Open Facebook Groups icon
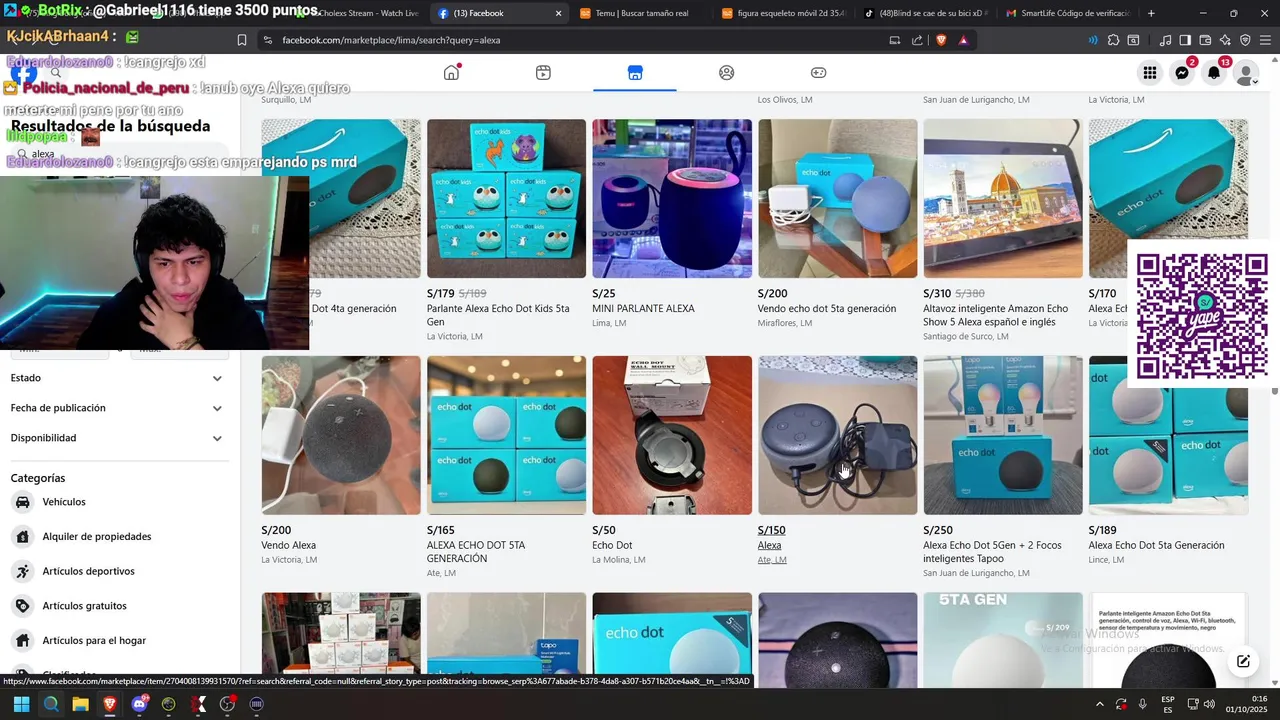 click(727, 72)
